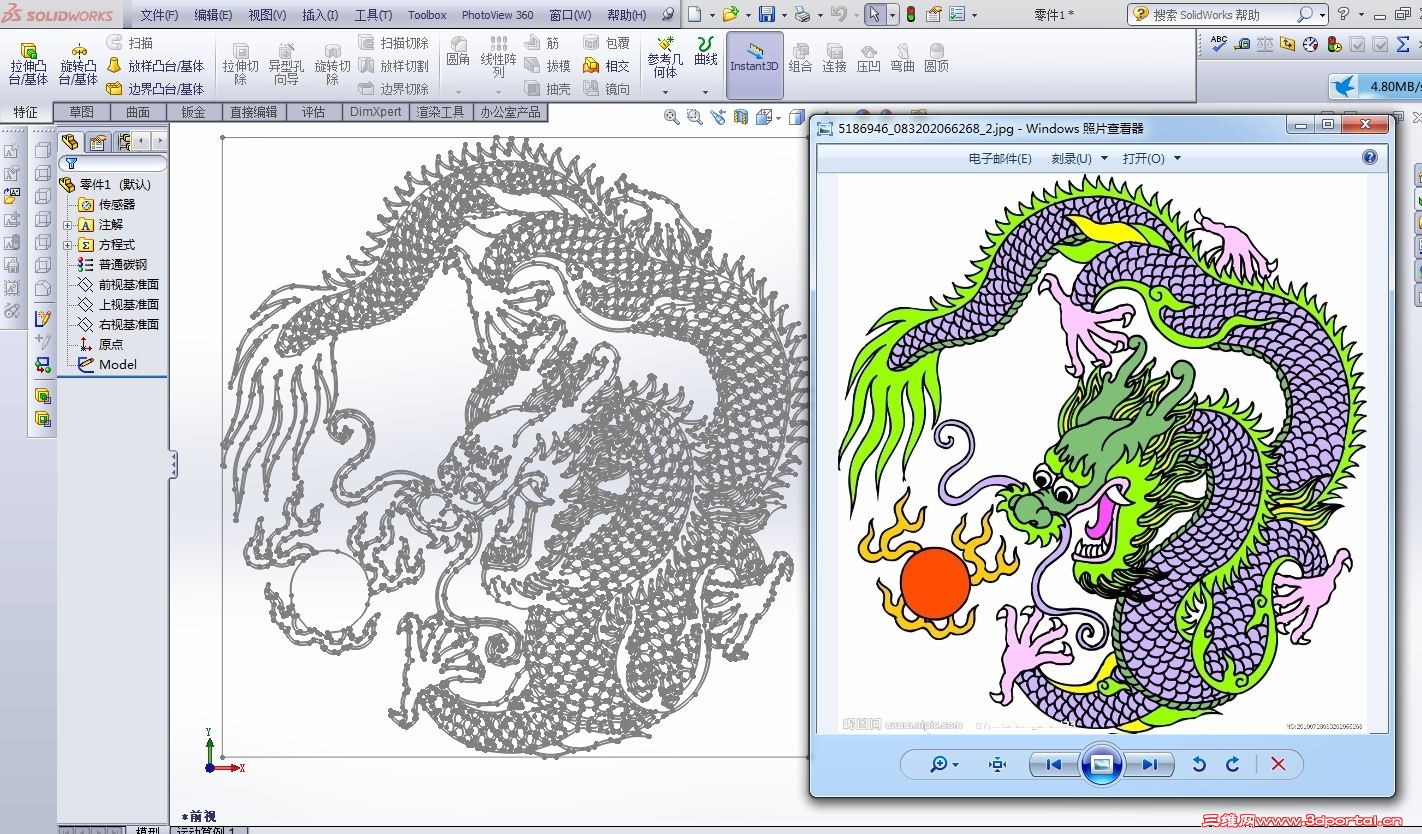Click the Open folder icon in SolidWorks toolbar

(x=731, y=14)
